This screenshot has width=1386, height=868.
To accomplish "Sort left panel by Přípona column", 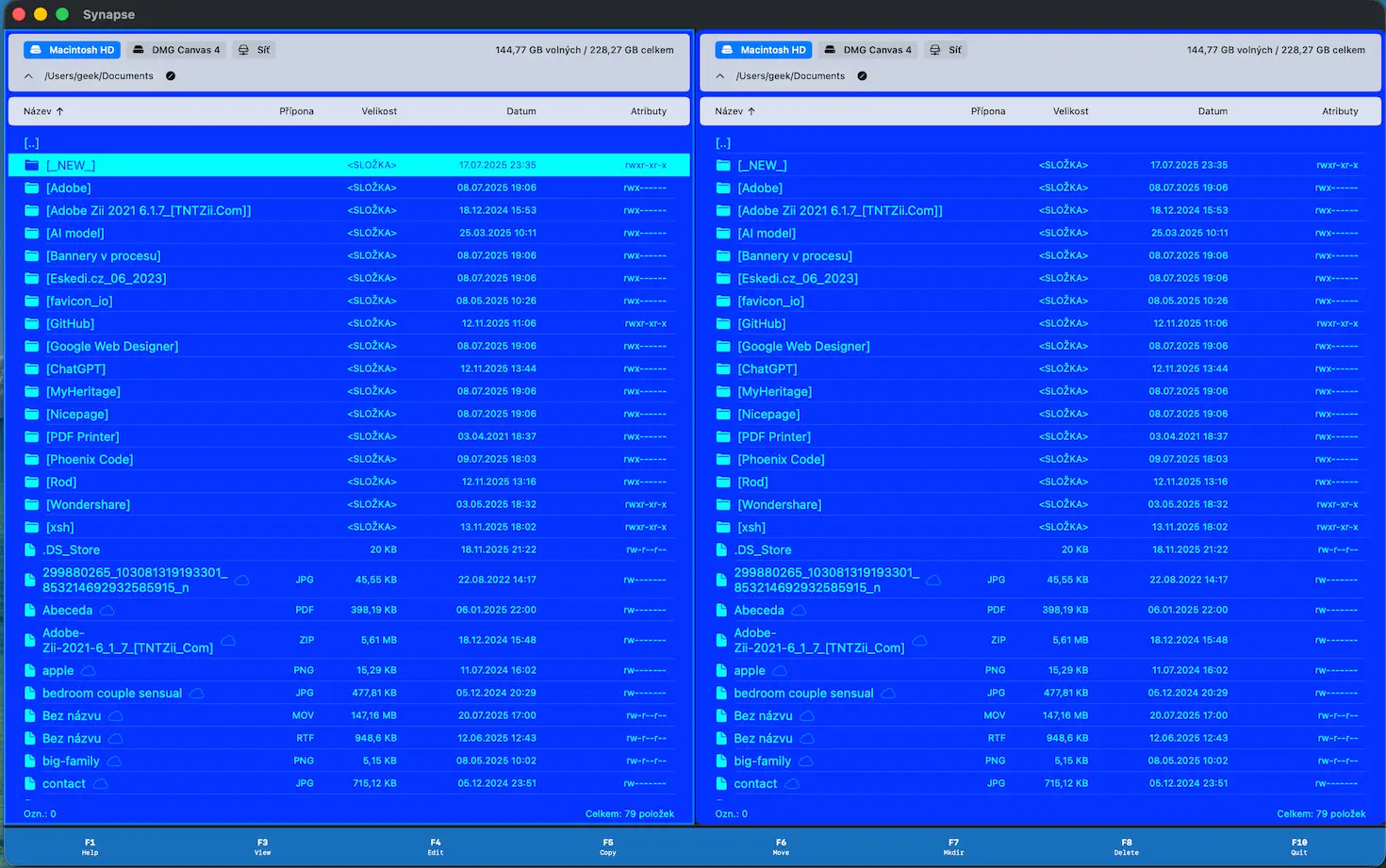I will (x=296, y=111).
